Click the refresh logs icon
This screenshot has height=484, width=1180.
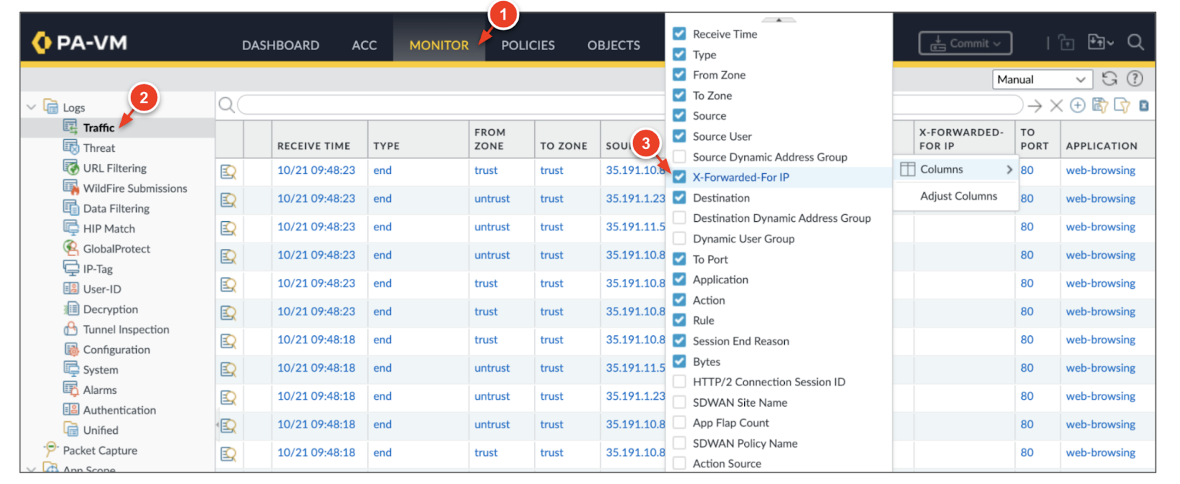click(1109, 79)
